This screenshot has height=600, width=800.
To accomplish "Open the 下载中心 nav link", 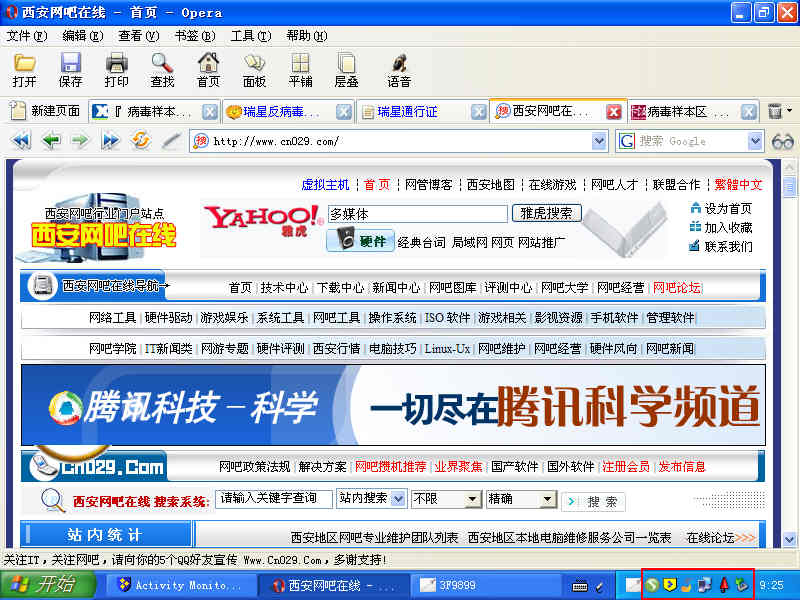I will pos(340,288).
